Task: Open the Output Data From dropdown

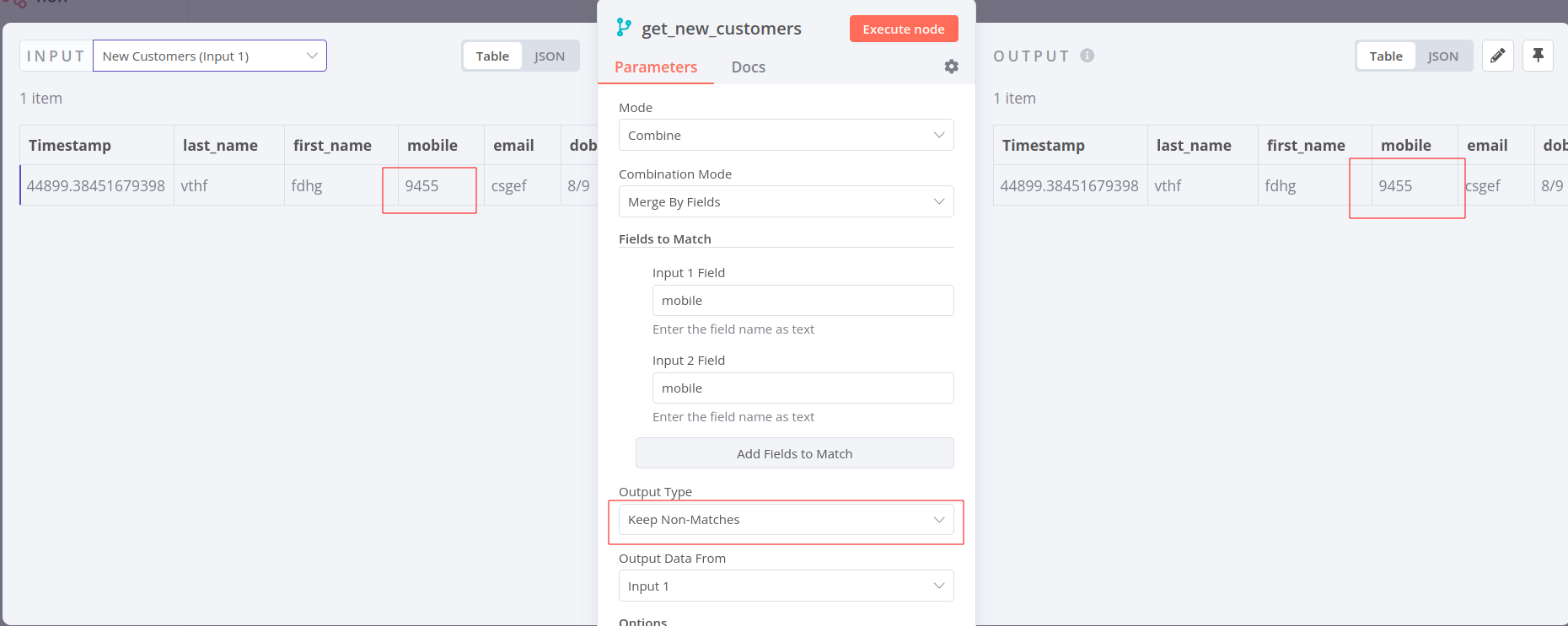Action: [787, 586]
